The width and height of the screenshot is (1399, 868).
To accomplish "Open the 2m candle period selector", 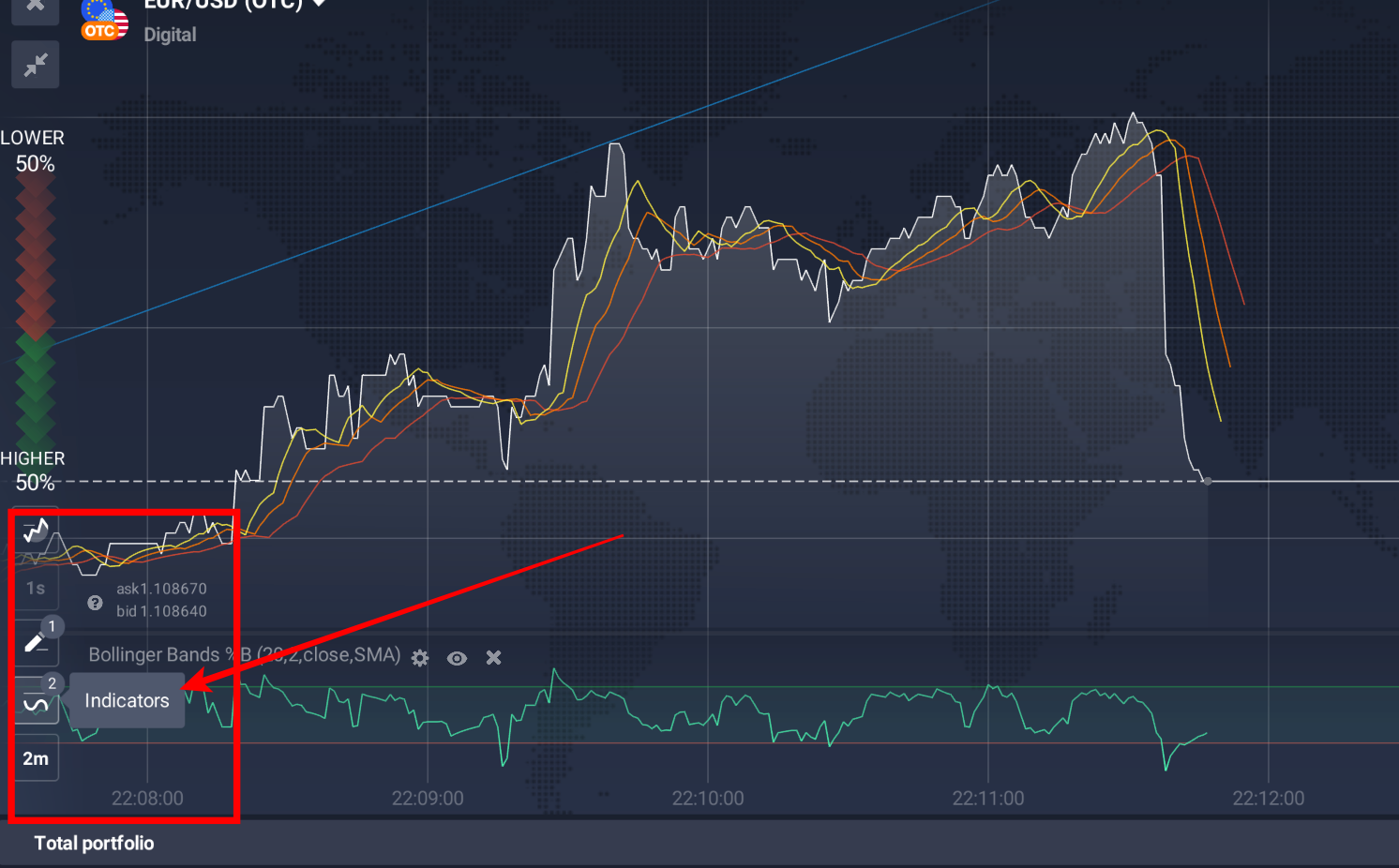I will click(x=35, y=758).
